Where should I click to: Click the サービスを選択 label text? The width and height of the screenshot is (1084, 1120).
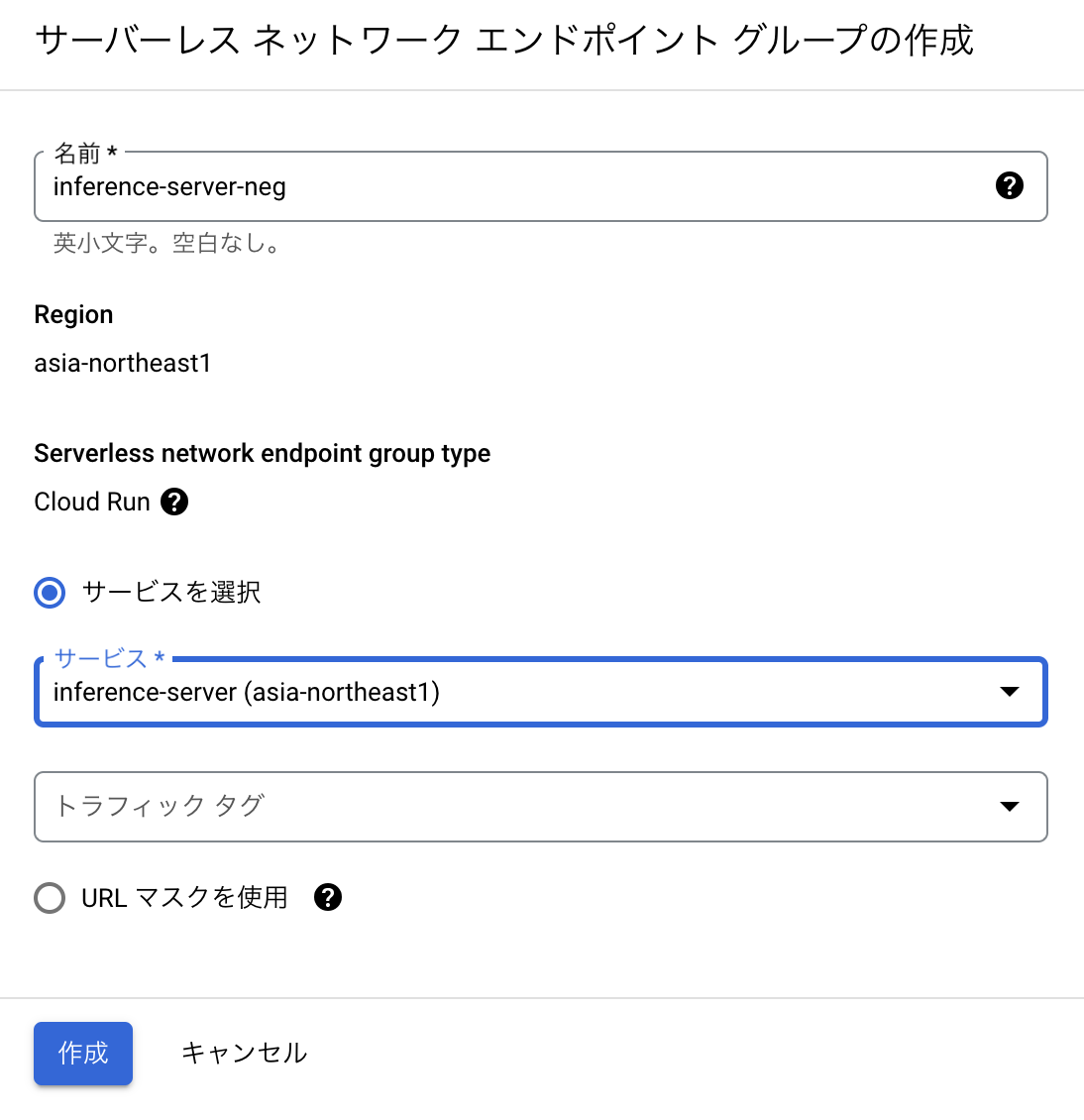[171, 592]
